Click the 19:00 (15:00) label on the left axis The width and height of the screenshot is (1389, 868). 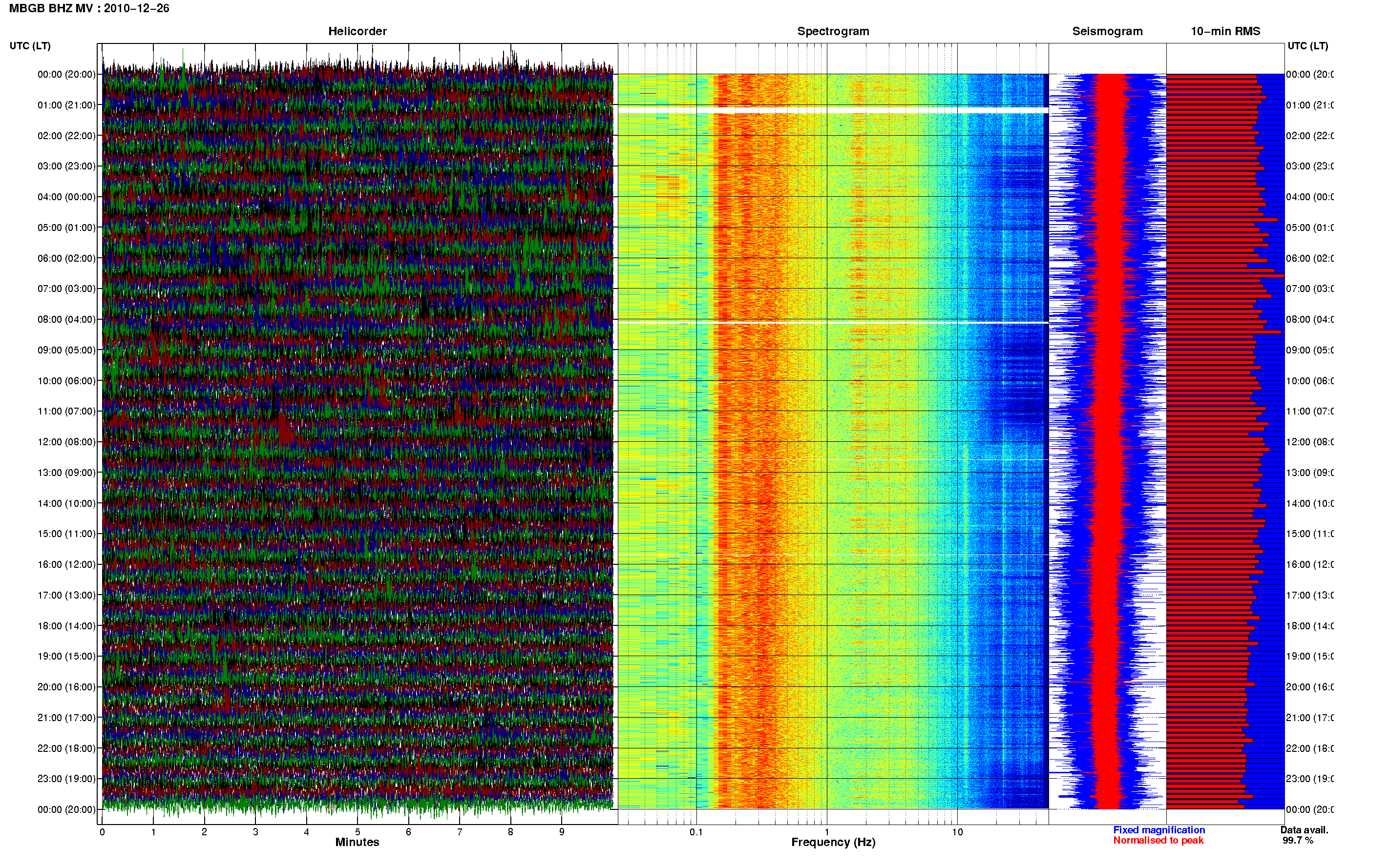pyautogui.click(x=66, y=656)
